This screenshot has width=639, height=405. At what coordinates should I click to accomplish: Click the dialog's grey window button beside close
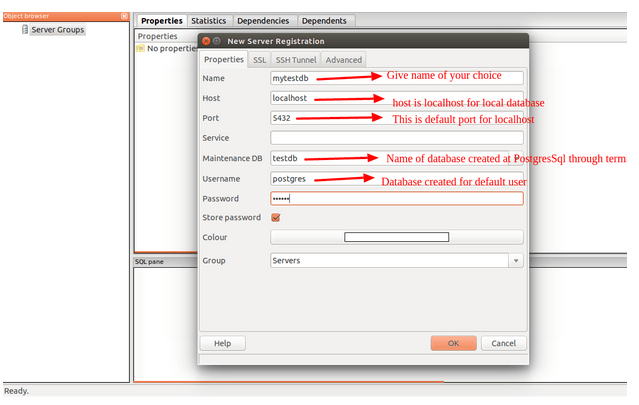(x=217, y=41)
